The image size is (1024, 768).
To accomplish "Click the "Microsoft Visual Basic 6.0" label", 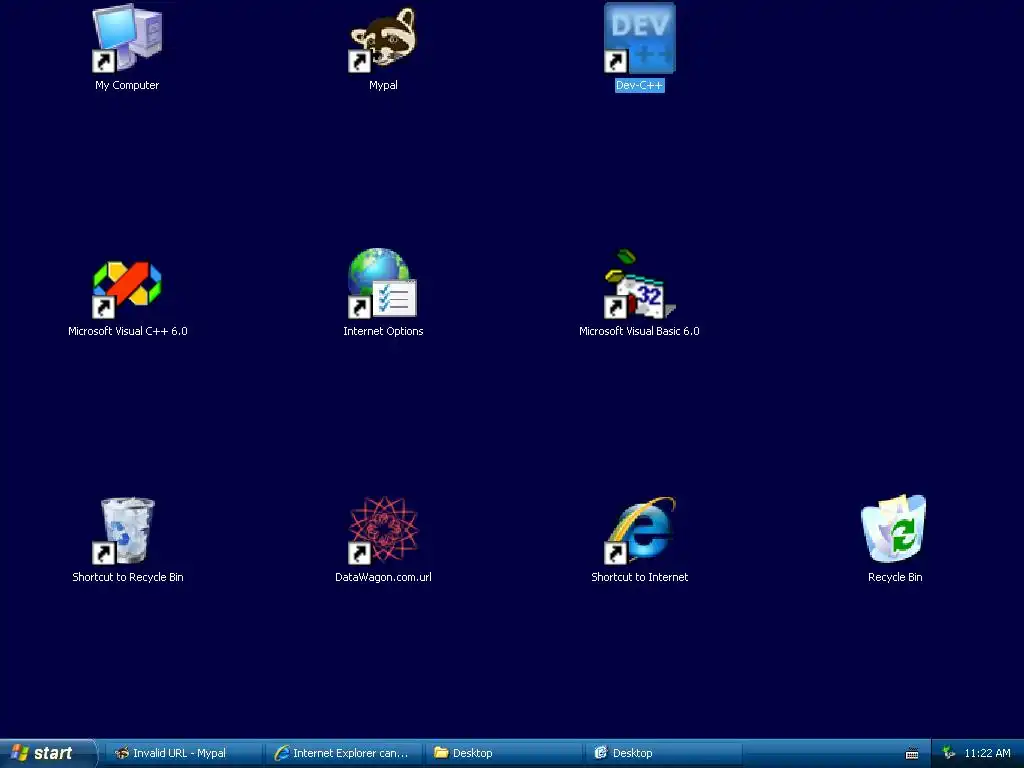I will pyautogui.click(x=639, y=331).
